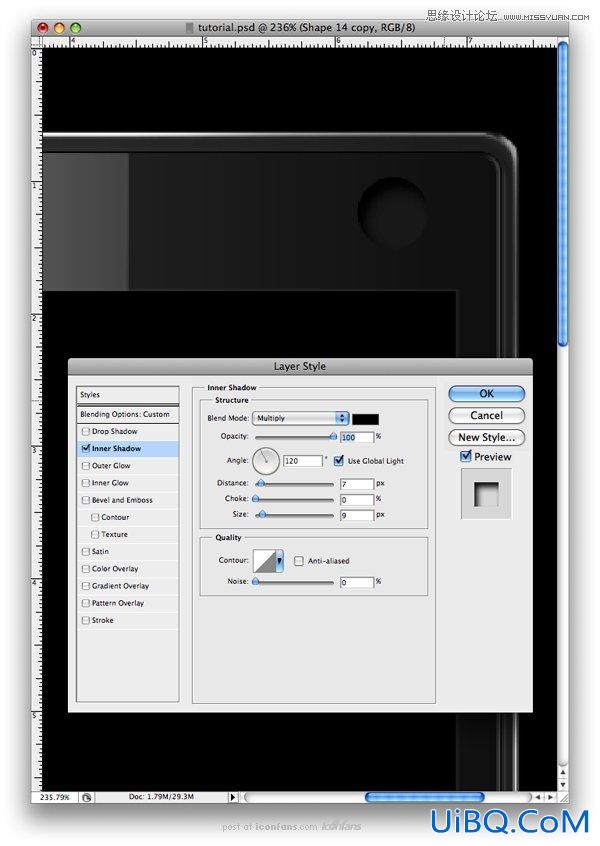Click the red close window button

coord(43,28)
